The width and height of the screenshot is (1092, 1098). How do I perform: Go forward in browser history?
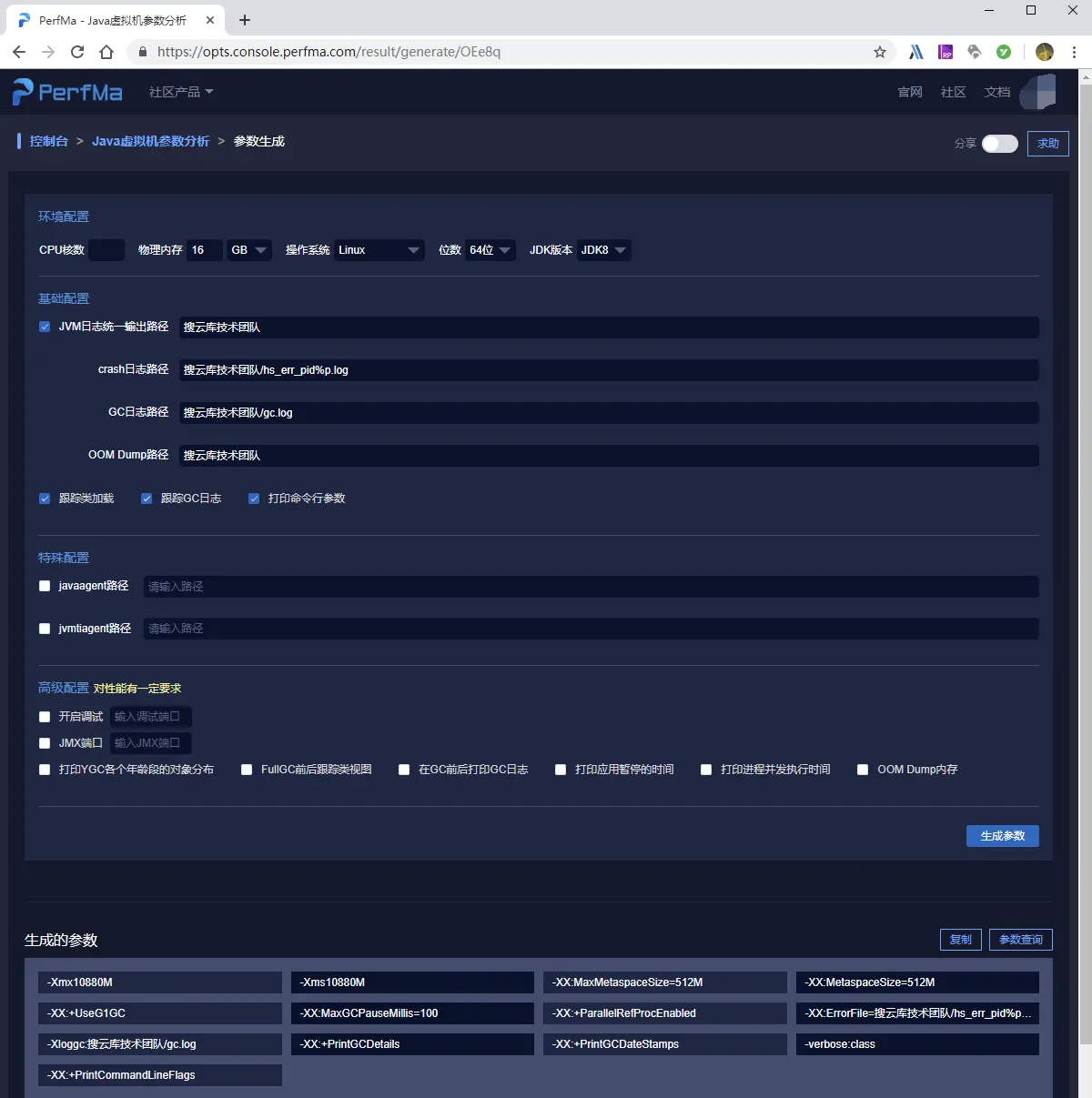[x=48, y=52]
